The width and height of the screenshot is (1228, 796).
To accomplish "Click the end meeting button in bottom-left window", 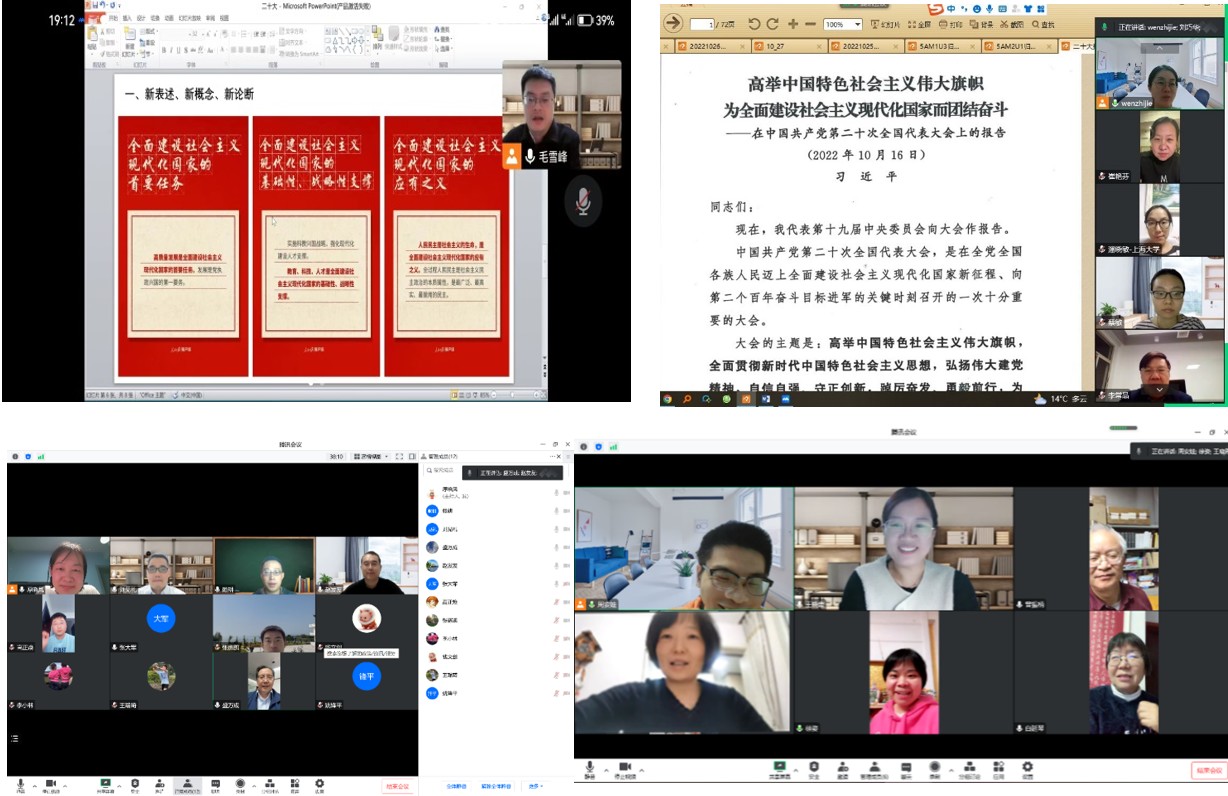I will click(397, 786).
